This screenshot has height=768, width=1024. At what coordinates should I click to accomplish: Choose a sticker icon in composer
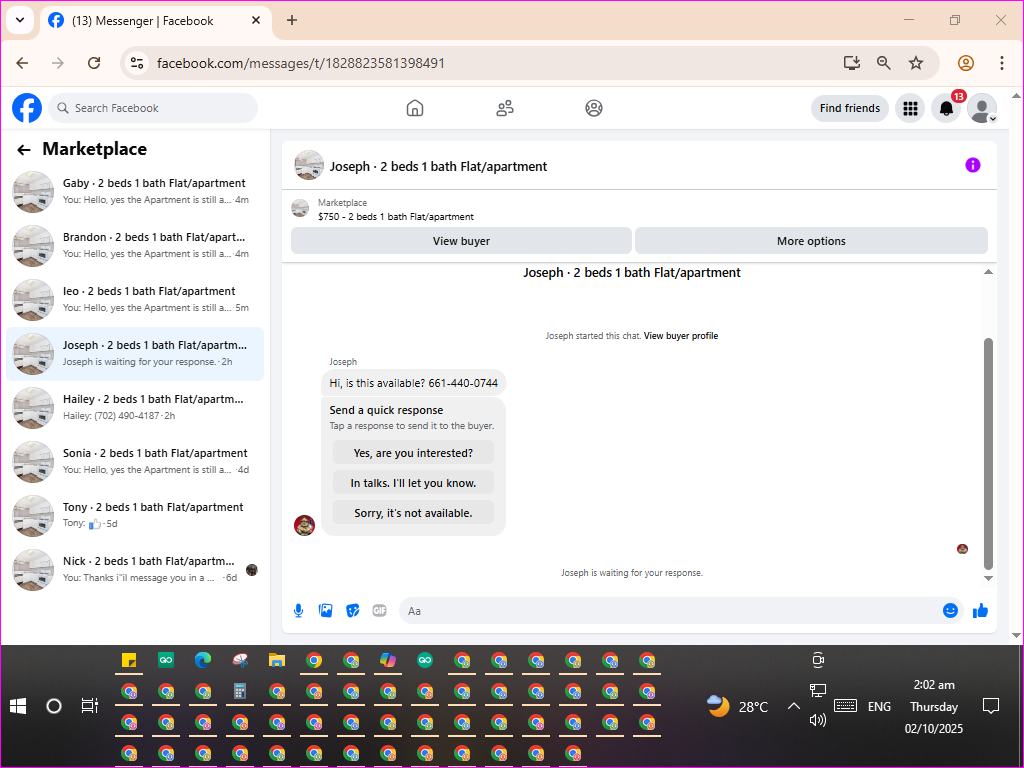(353, 611)
